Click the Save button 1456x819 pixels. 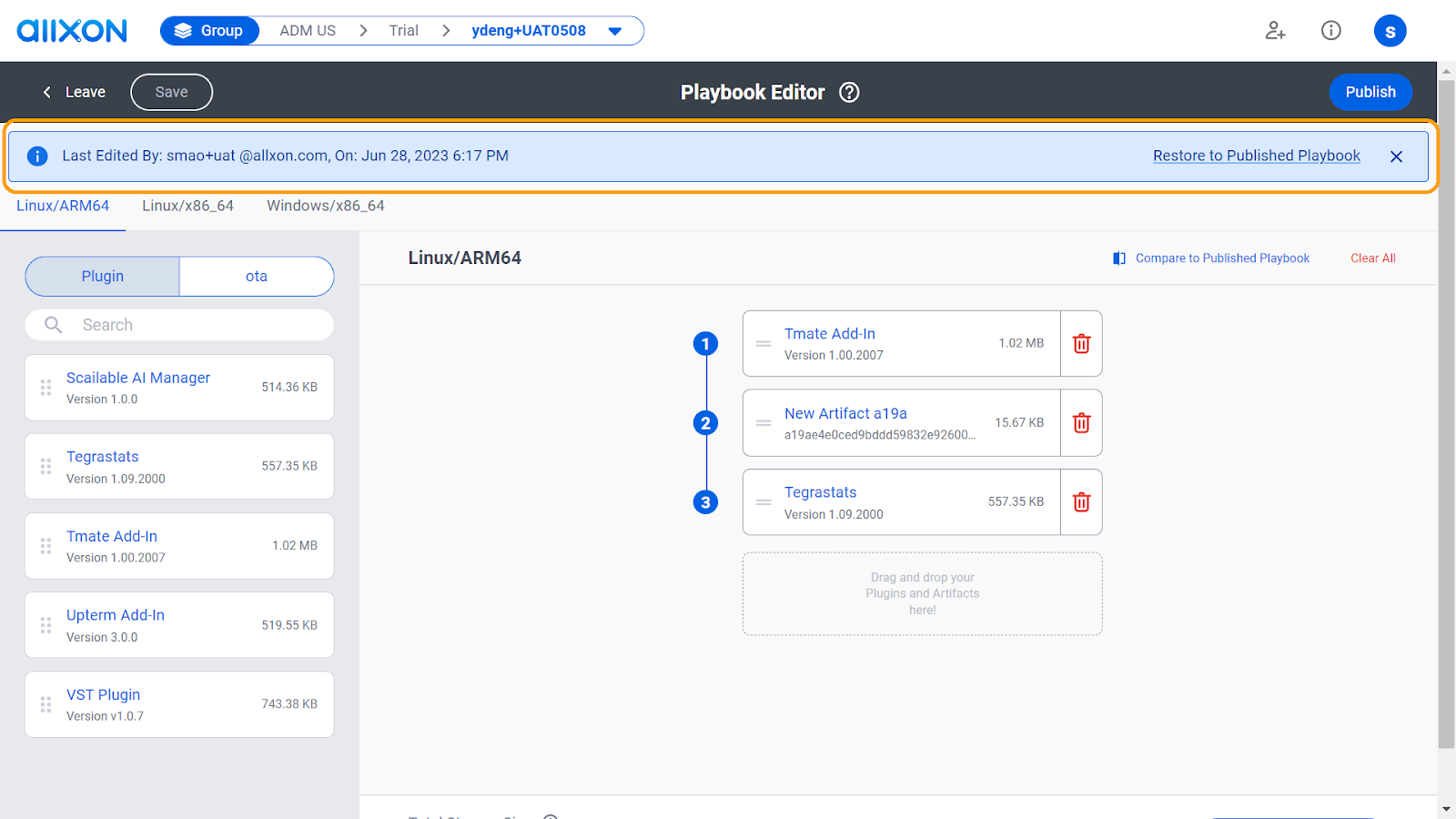pyautogui.click(x=171, y=92)
